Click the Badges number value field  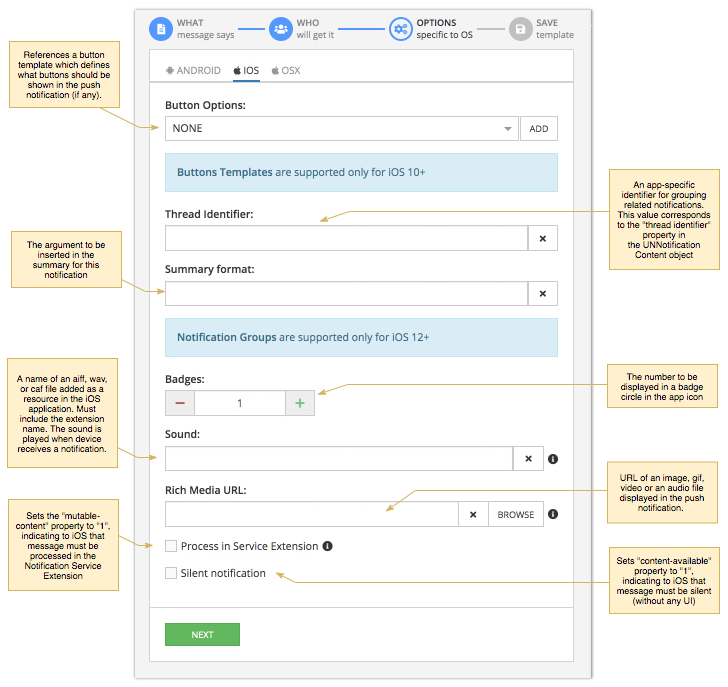tap(240, 403)
